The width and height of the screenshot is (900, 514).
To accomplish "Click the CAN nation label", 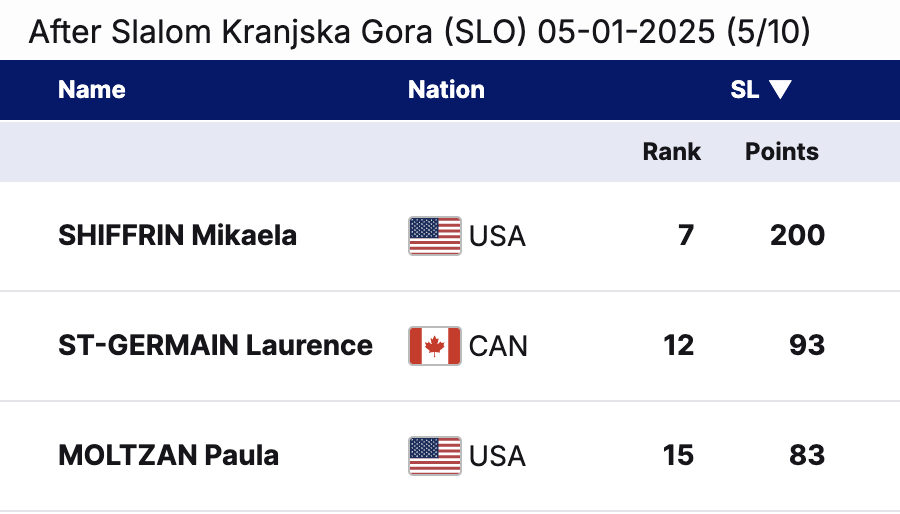I will point(498,346).
